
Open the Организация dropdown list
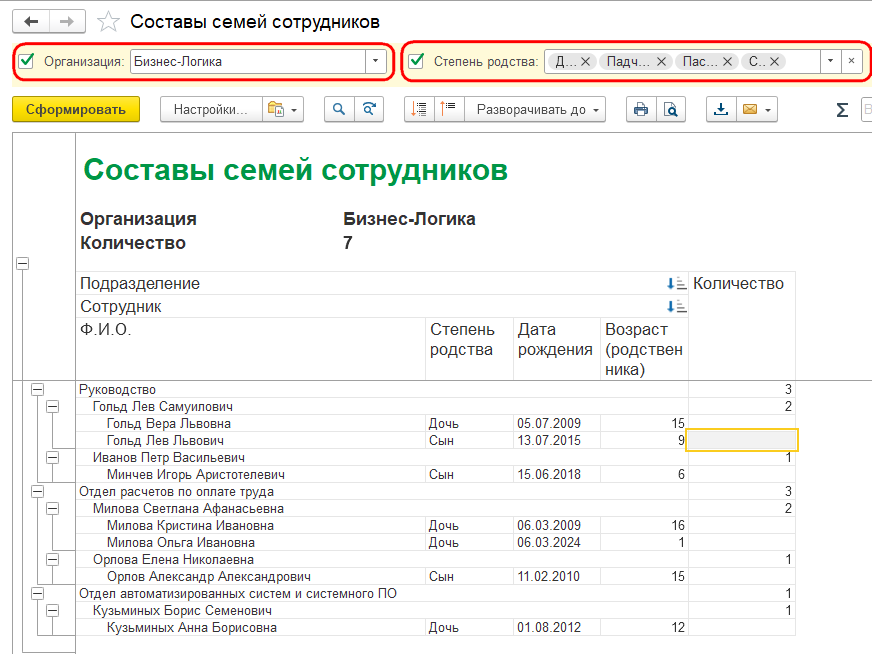coord(375,61)
